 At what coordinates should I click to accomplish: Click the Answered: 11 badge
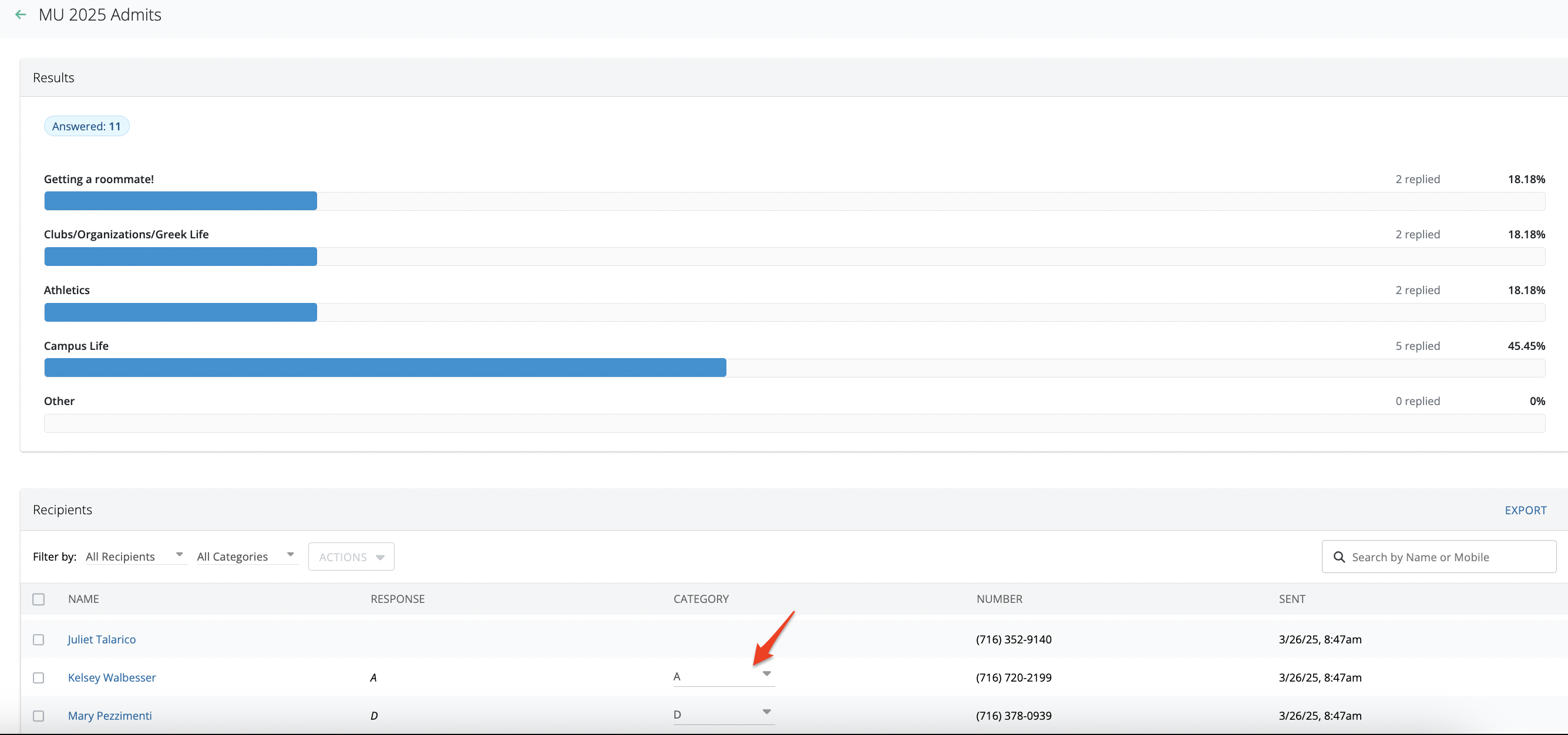tap(86, 126)
